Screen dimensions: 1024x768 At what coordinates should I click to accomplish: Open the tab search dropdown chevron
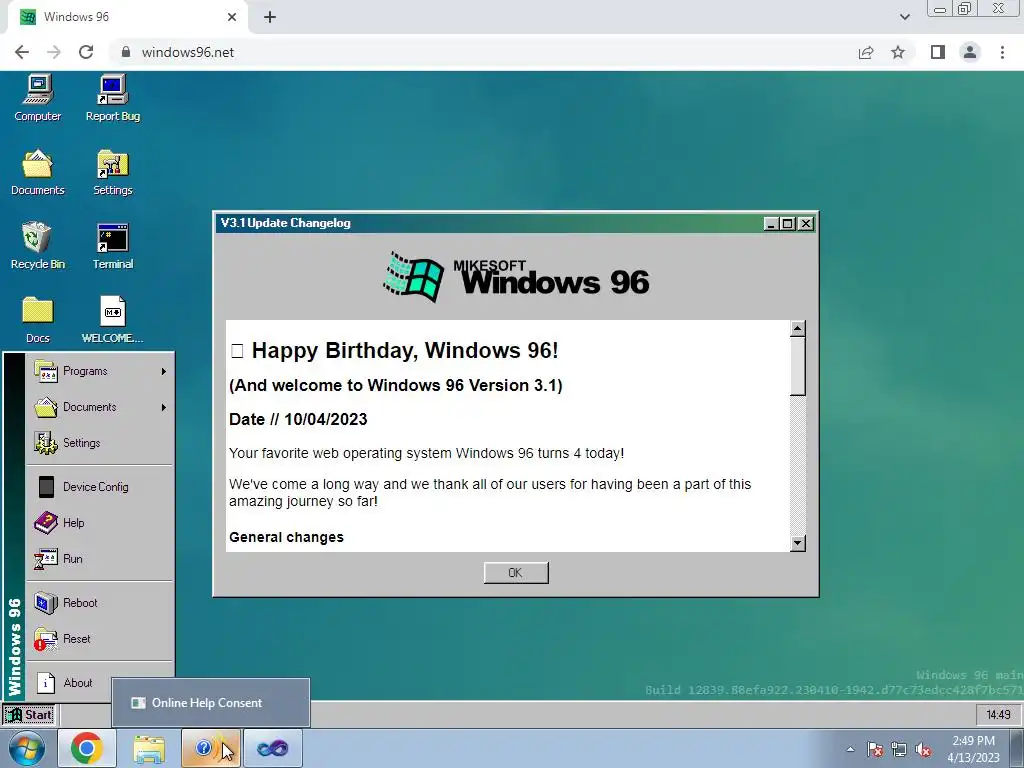pyautogui.click(x=904, y=17)
